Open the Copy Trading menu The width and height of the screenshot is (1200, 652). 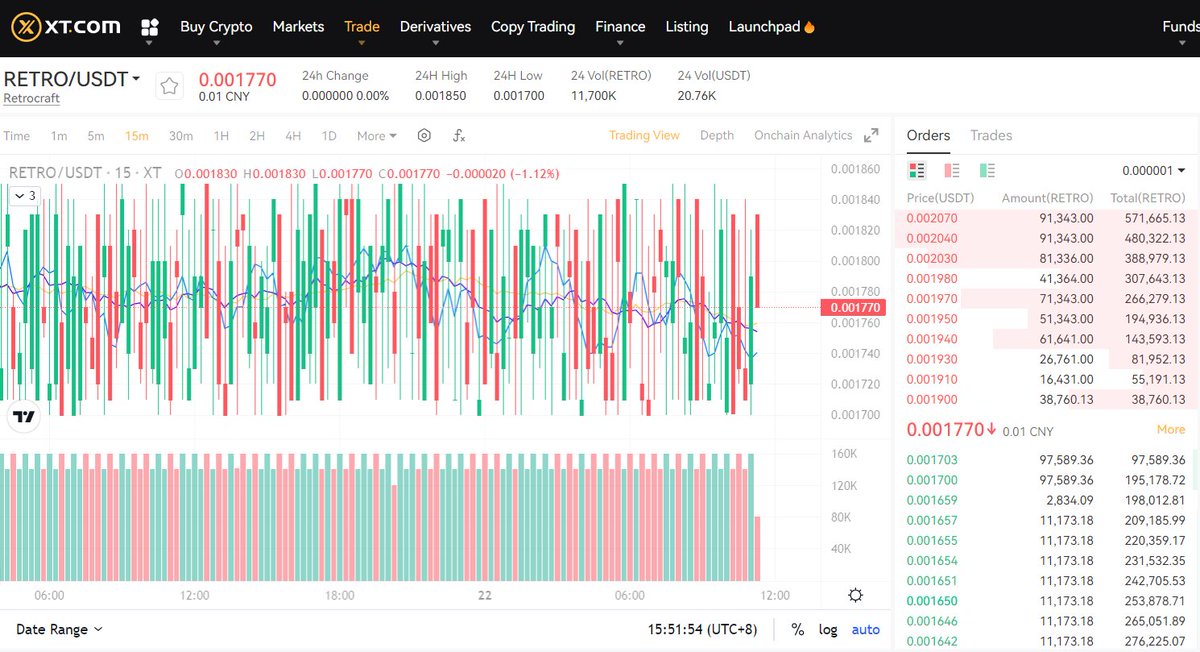533,27
